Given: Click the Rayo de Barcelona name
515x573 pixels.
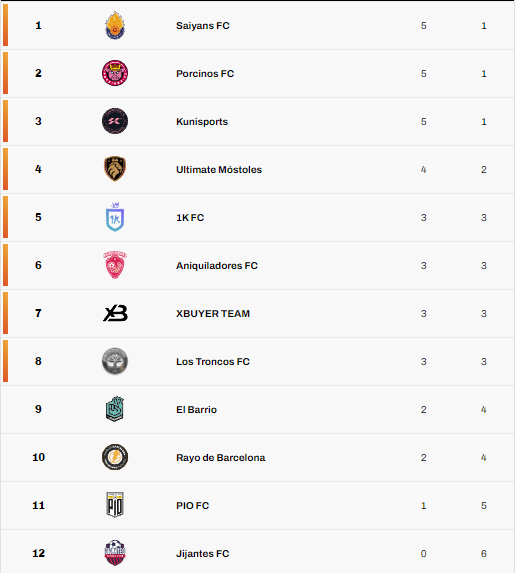Looking at the screenshot, I should (x=221, y=458).
